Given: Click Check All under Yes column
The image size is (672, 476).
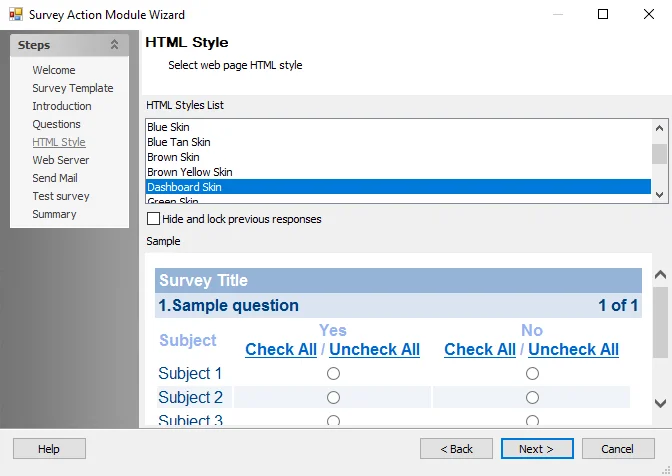Looking at the screenshot, I should [281, 349].
